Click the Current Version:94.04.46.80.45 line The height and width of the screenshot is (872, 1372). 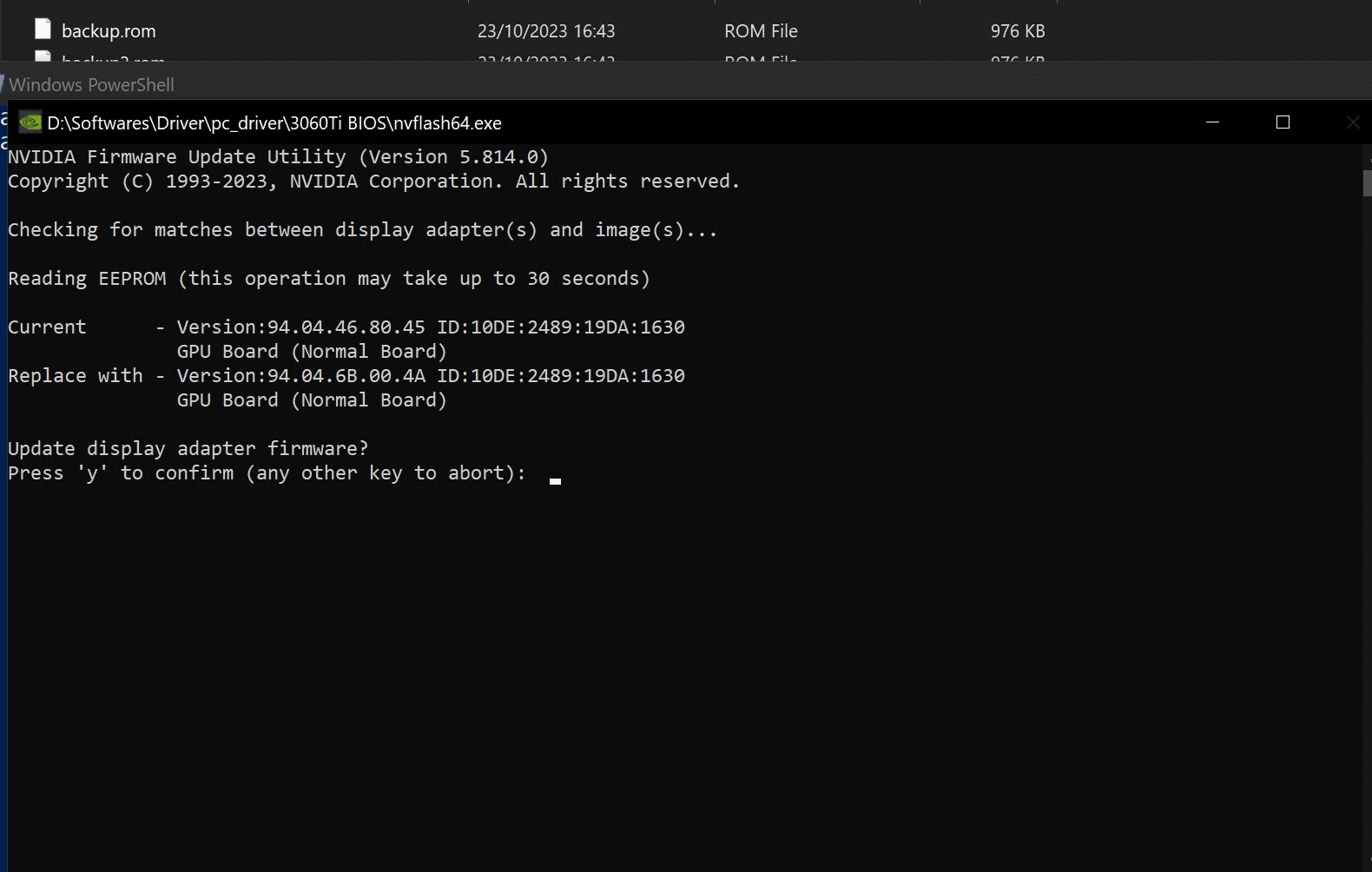[346, 327]
